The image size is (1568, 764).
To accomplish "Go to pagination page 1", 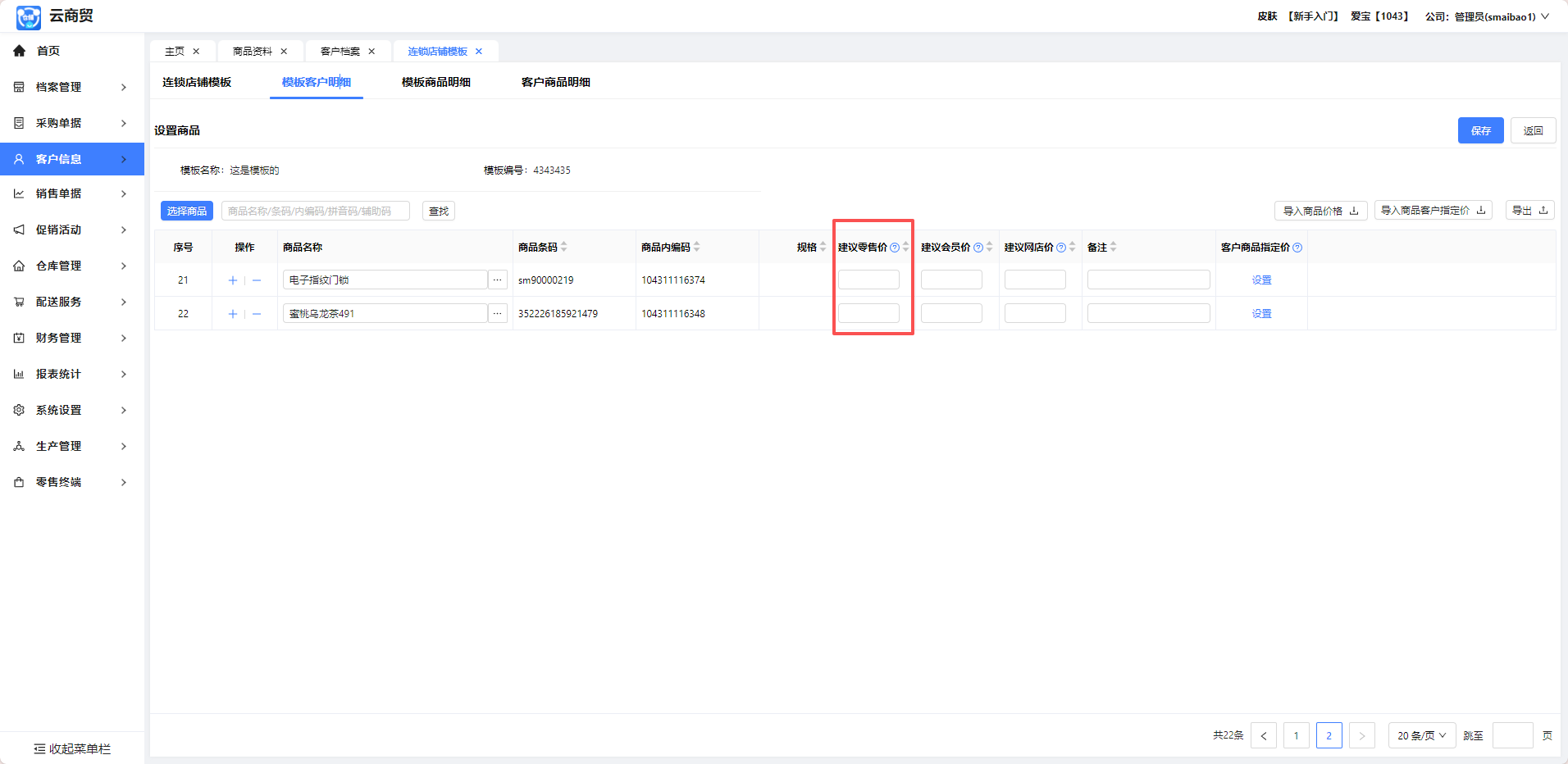I will tap(1297, 735).
